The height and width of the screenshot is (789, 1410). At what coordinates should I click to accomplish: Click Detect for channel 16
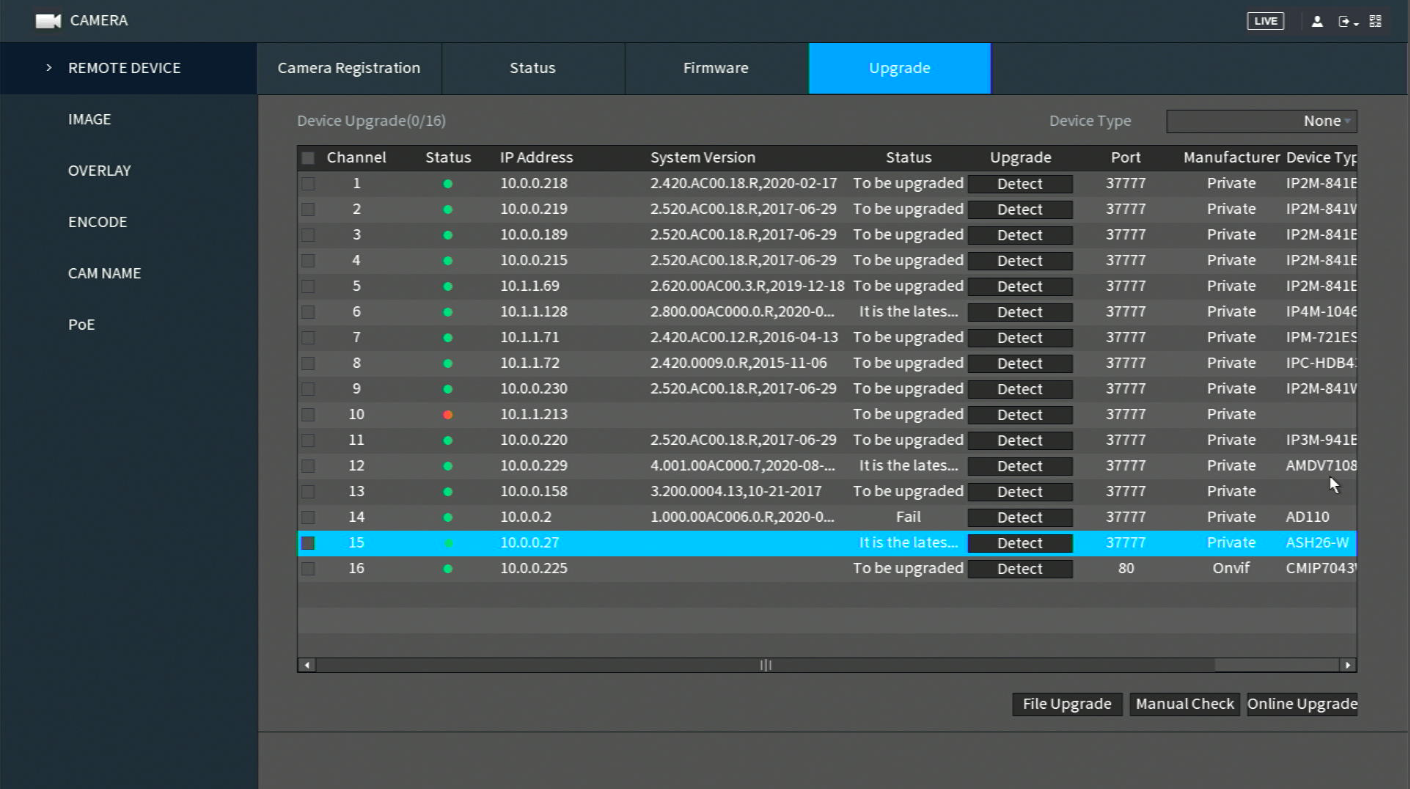[1020, 569]
